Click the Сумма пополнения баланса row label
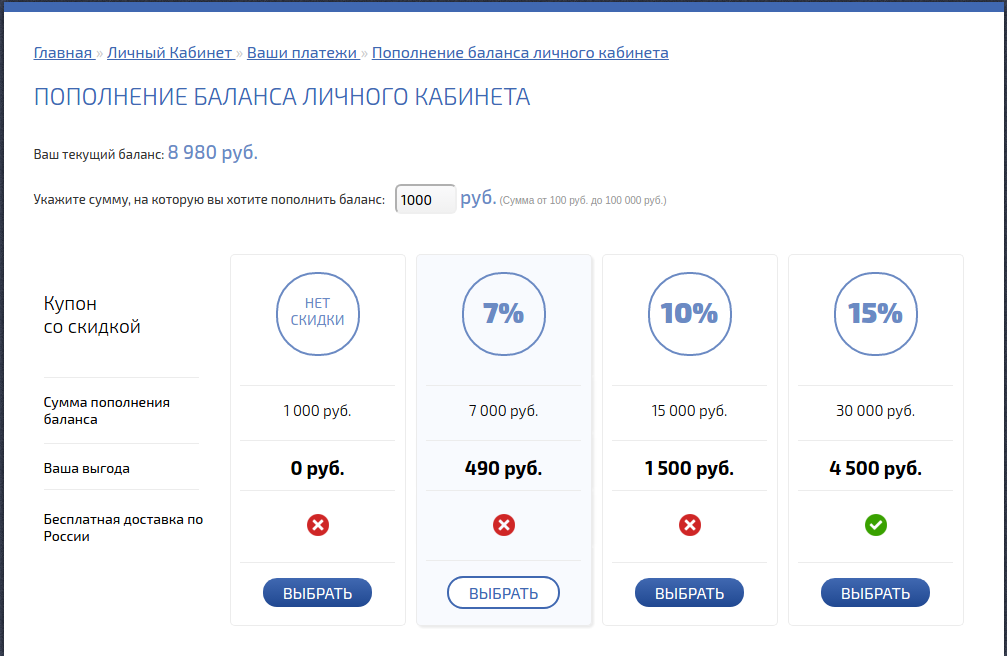 click(x=107, y=411)
